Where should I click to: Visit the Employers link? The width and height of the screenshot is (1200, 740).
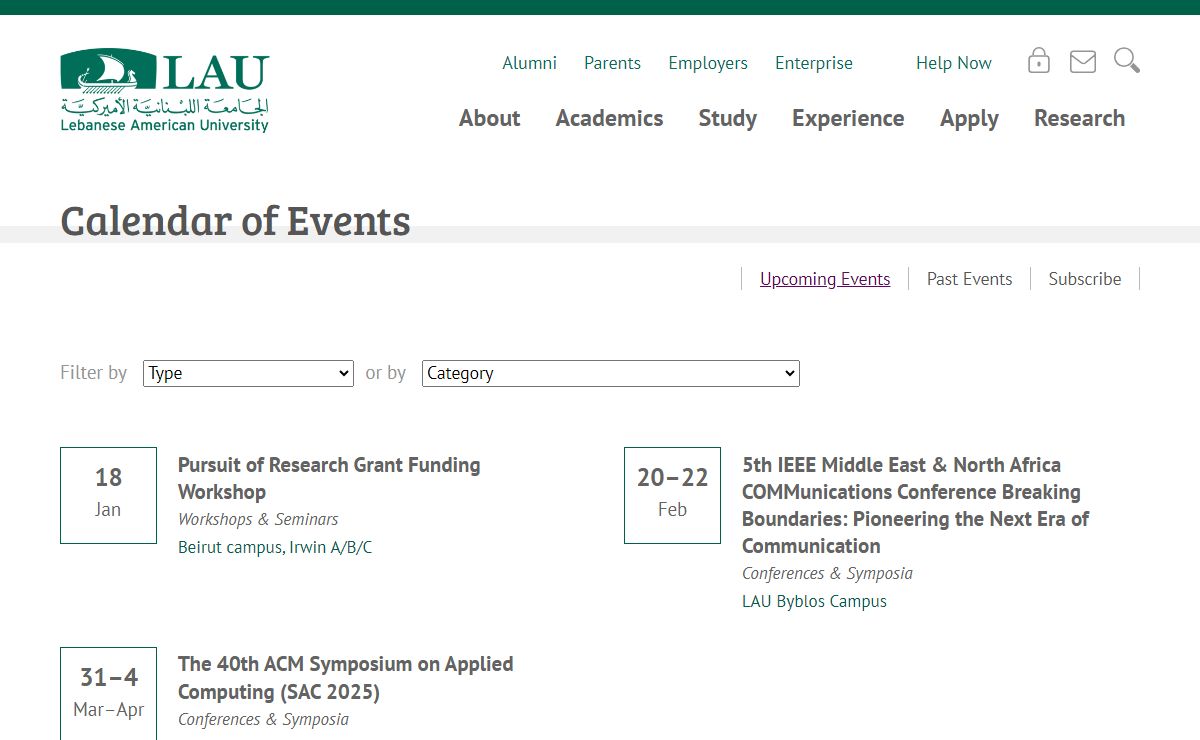pos(708,63)
